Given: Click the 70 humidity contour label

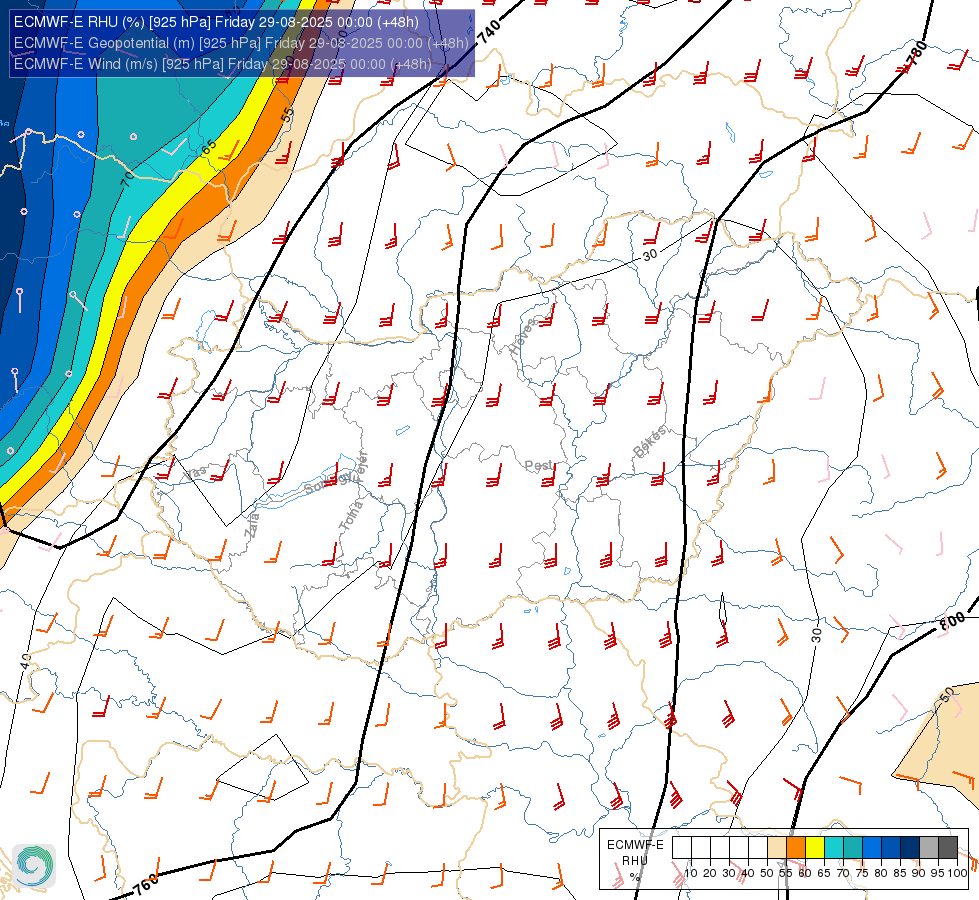Looking at the screenshot, I should 127,180.
